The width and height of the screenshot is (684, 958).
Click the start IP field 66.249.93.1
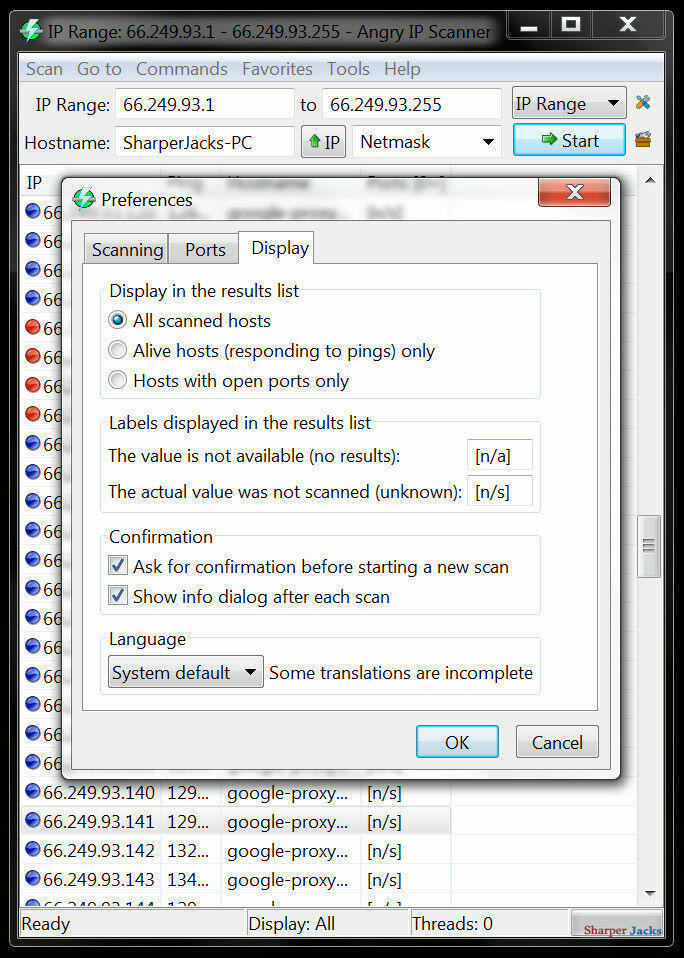(x=205, y=104)
